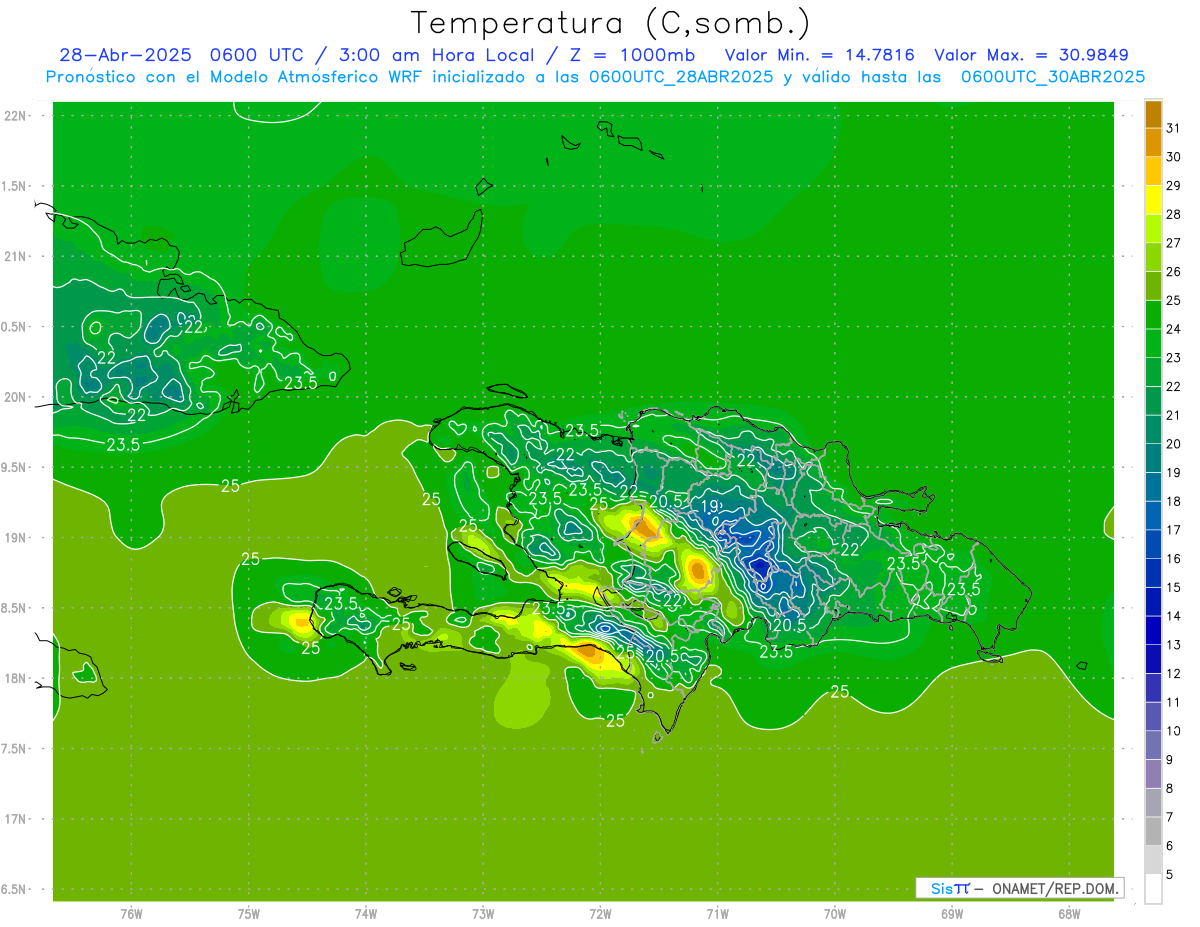
Task: Click the blue legend swatch between 16 and 17
Action: pos(1153,544)
